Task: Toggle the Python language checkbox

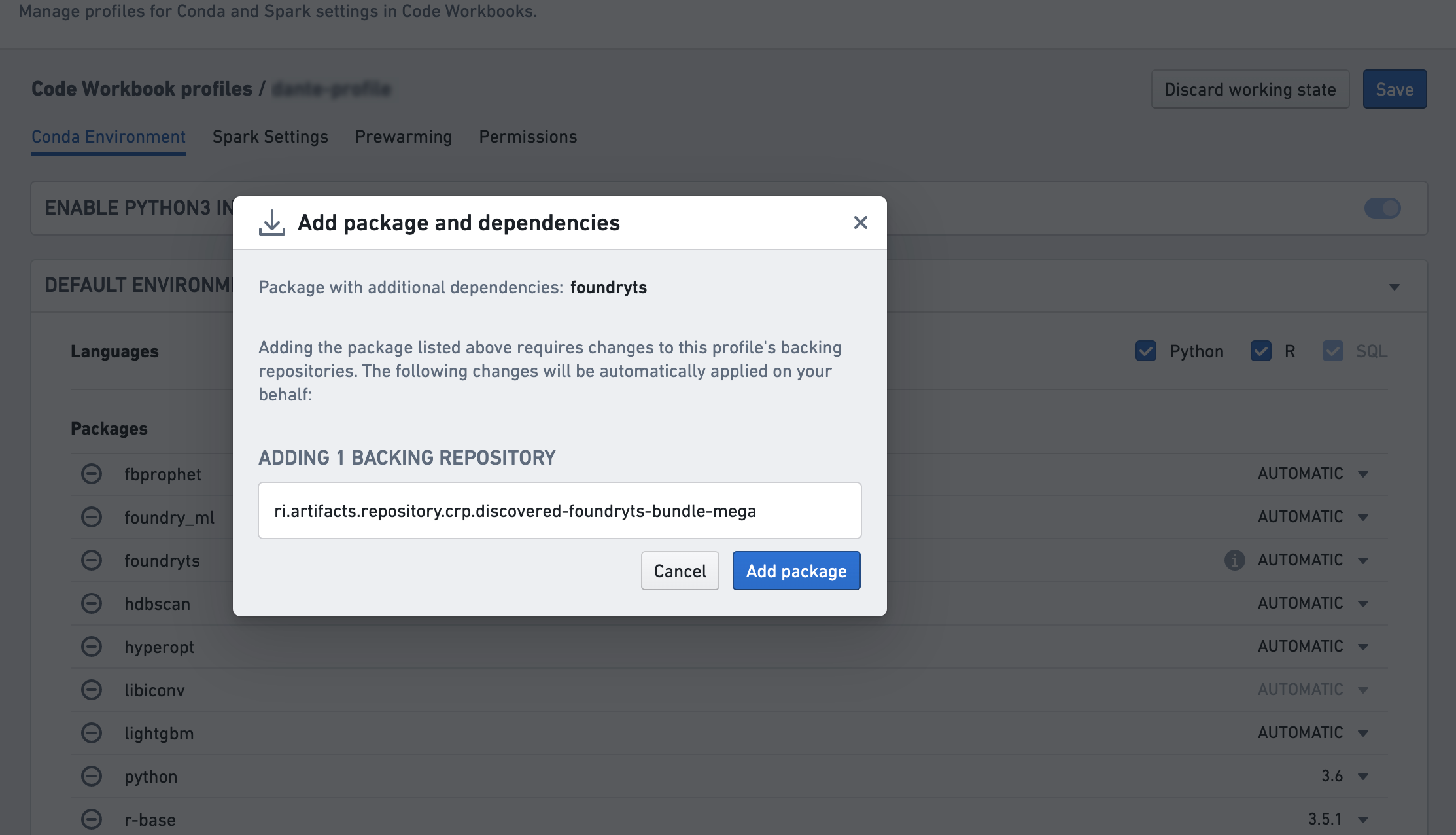Action: [1146, 351]
